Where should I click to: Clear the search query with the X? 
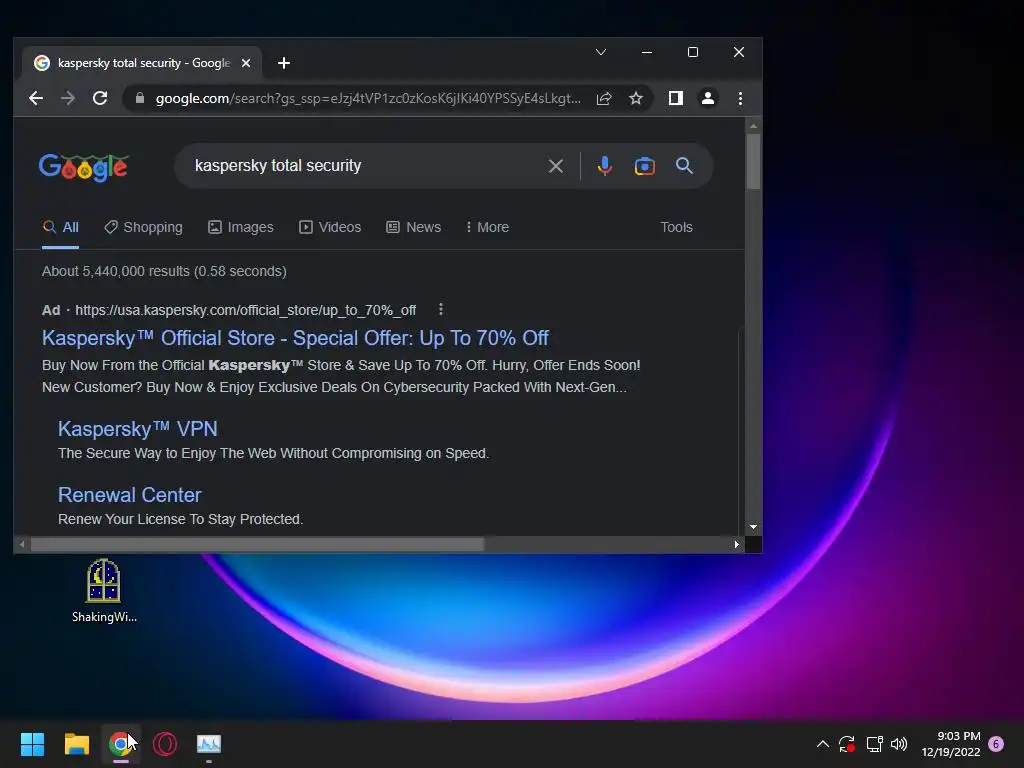tap(556, 166)
